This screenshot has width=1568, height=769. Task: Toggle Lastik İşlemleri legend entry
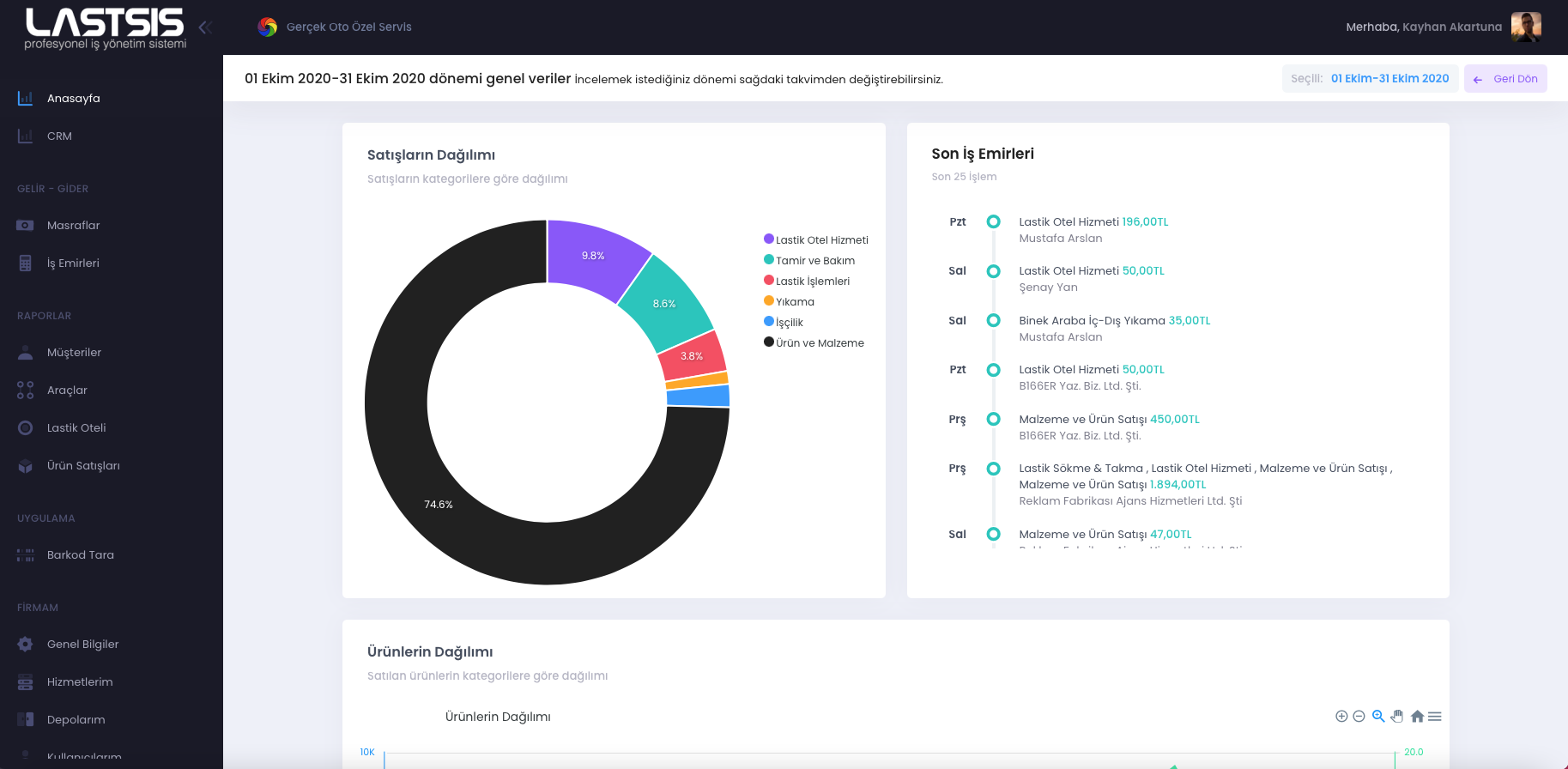tap(807, 281)
